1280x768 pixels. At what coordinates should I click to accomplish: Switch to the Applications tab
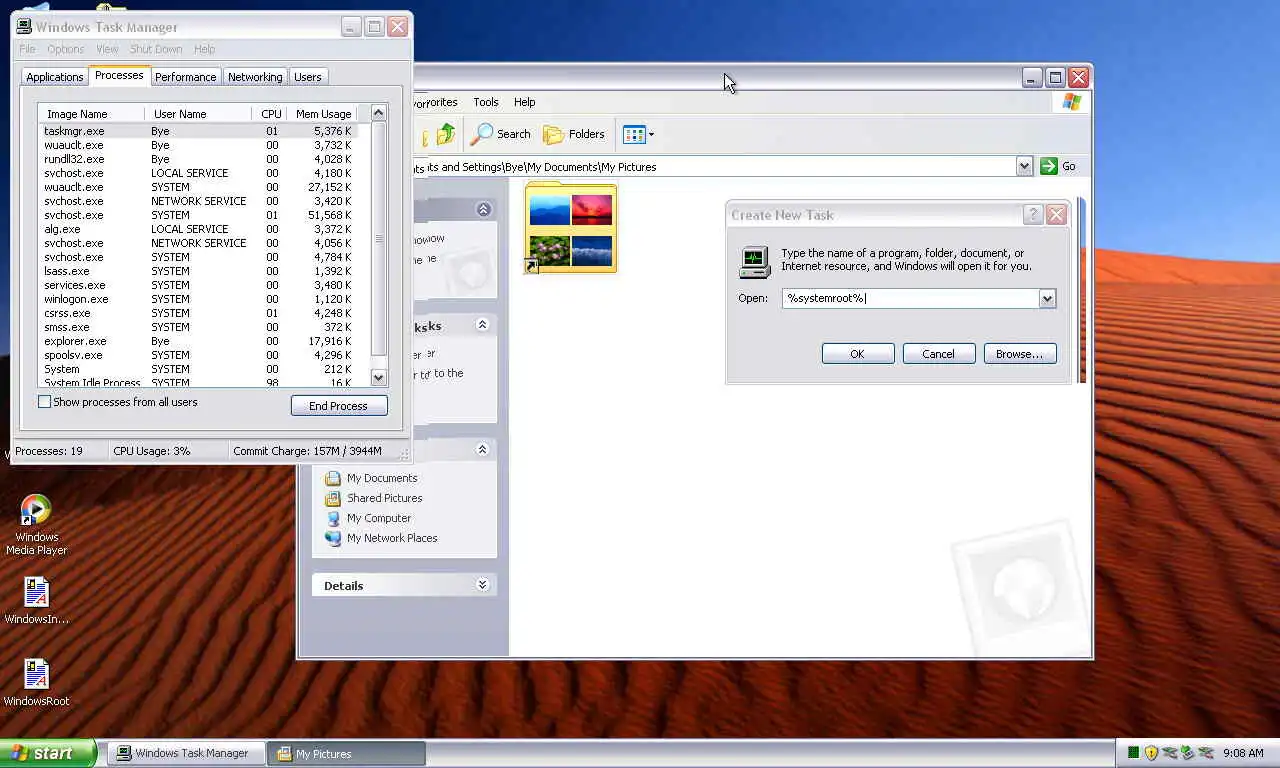[x=55, y=77]
